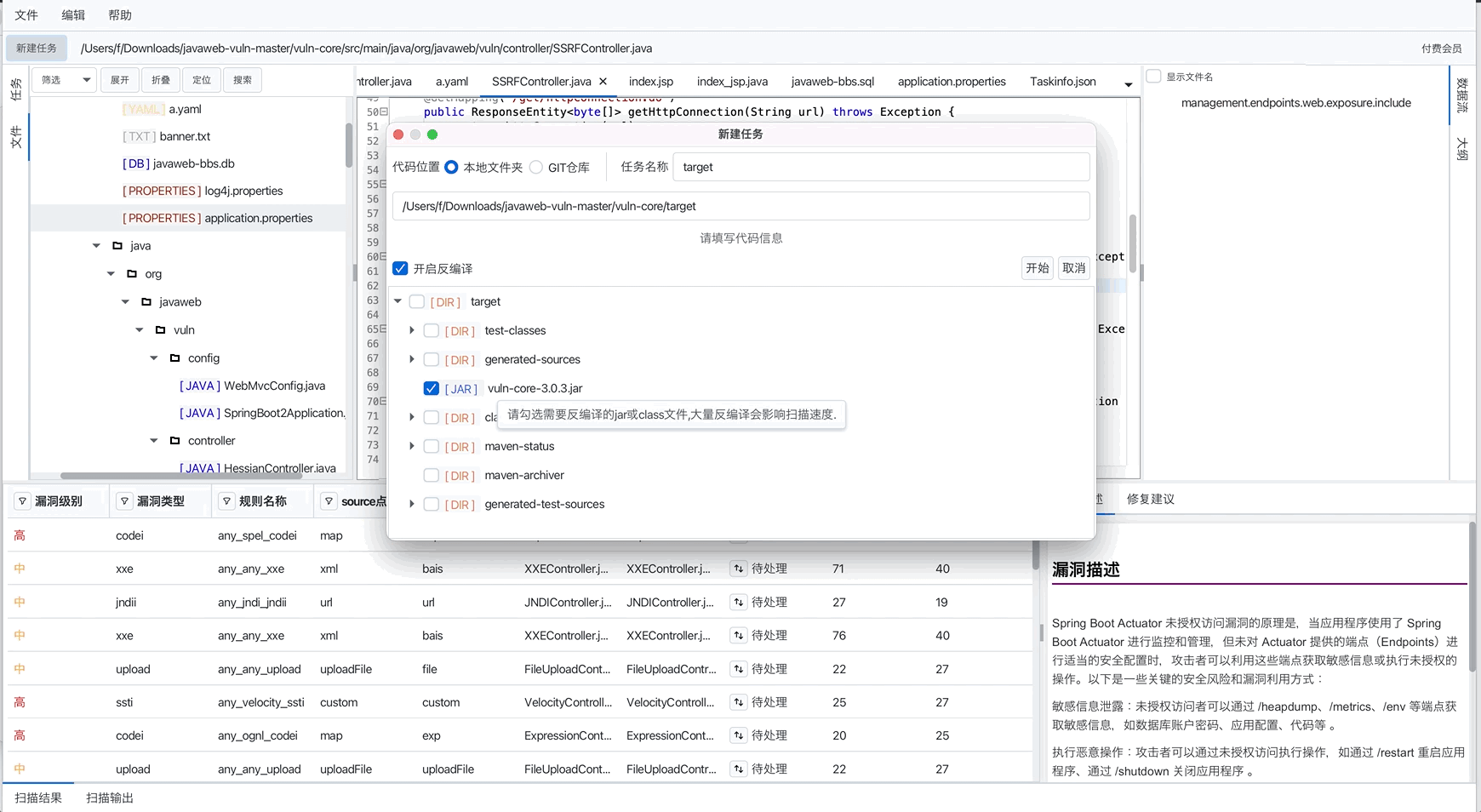Image resolution: width=1481 pixels, height=812 pixels.
Task: Switch to the index.jsp editor tab
Action: 651,82
